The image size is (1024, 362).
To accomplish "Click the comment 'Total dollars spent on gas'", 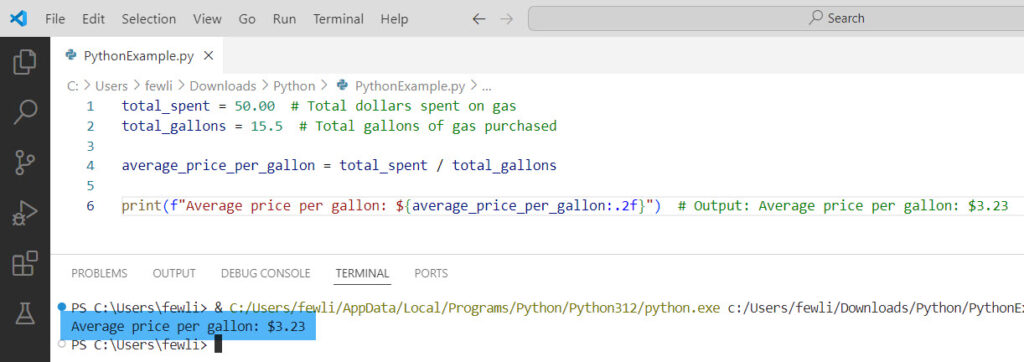I will click(x=404, y=106).
